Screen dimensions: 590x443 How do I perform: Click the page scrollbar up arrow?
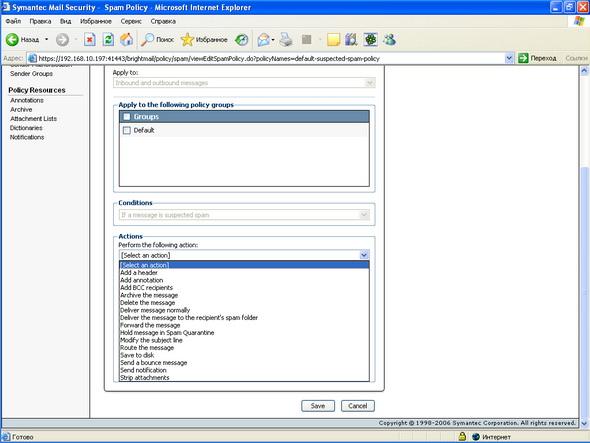click(x=584, y=70)
